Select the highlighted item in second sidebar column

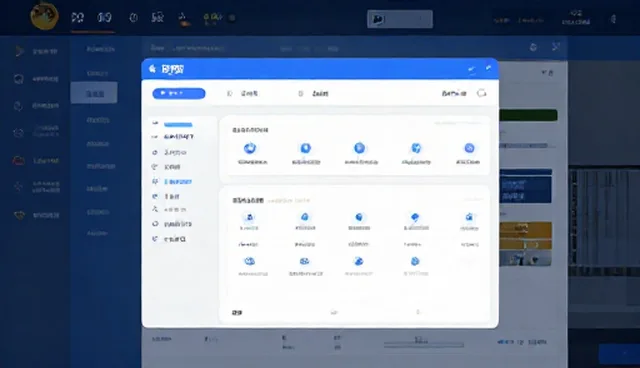click(x=94, y=93)
